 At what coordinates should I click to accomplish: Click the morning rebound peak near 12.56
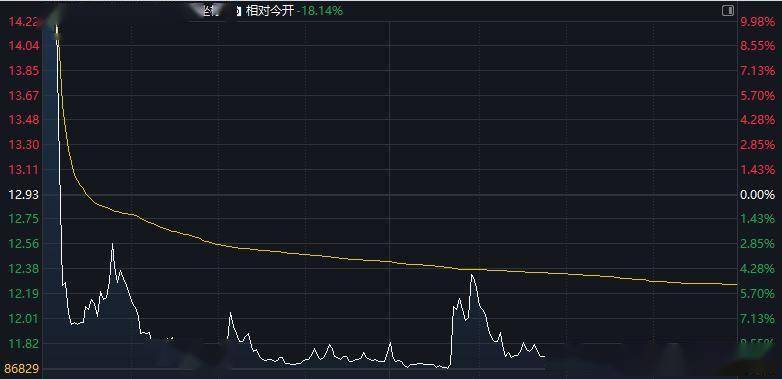click(x=112, y=244)
